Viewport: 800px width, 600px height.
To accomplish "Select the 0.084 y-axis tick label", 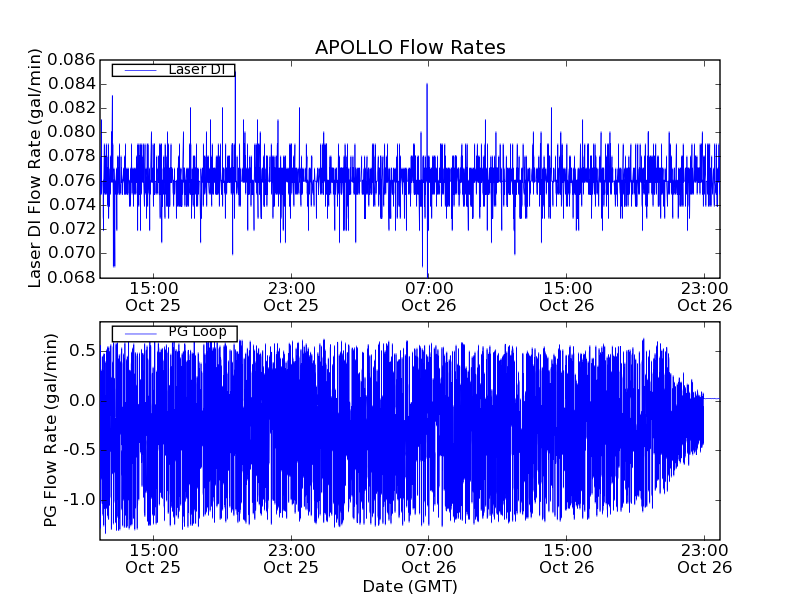I will (x=71, y=84).
